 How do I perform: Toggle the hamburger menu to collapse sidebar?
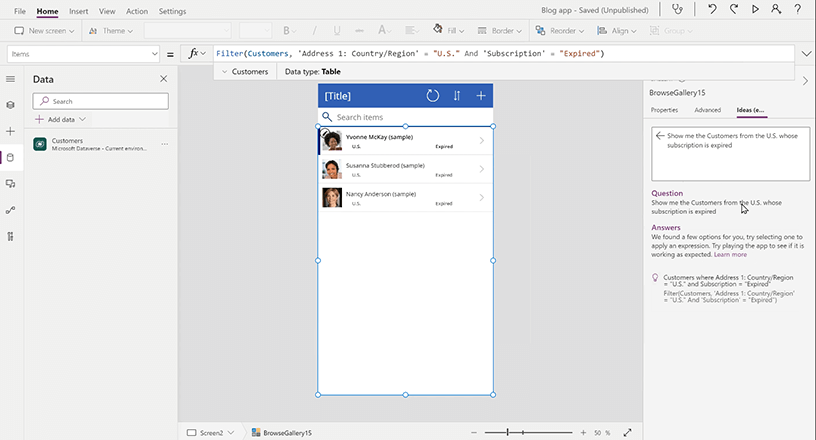pyautogui.click(x=10, y=79)
